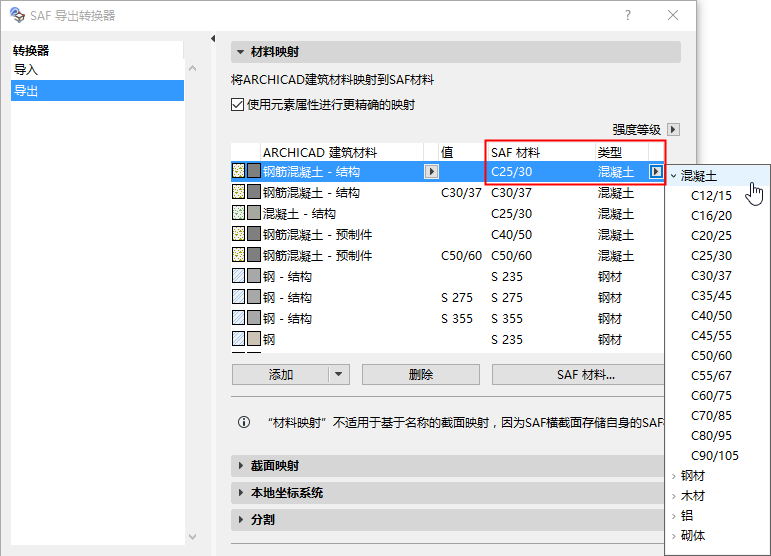Viewport: 771px width, 556px height.
Task: Toggle 使用元素属性进行更精确的映射 checkbox
Action: (237, 105)
